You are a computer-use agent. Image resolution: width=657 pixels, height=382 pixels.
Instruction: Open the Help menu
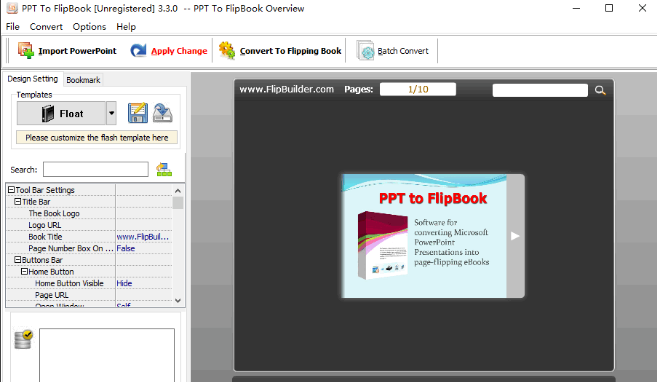(126, 27)
